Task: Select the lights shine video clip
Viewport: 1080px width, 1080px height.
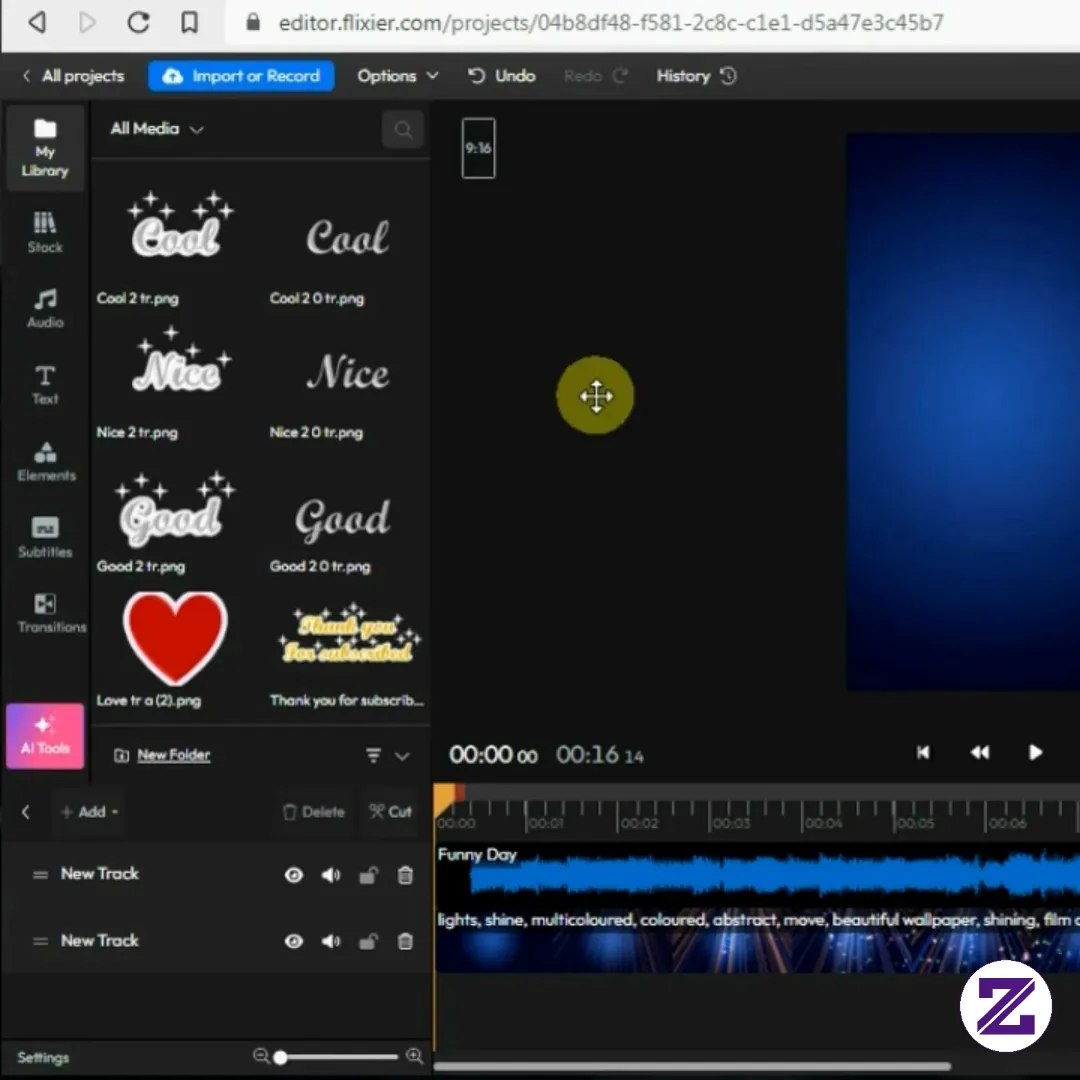Action: (757, 941)
